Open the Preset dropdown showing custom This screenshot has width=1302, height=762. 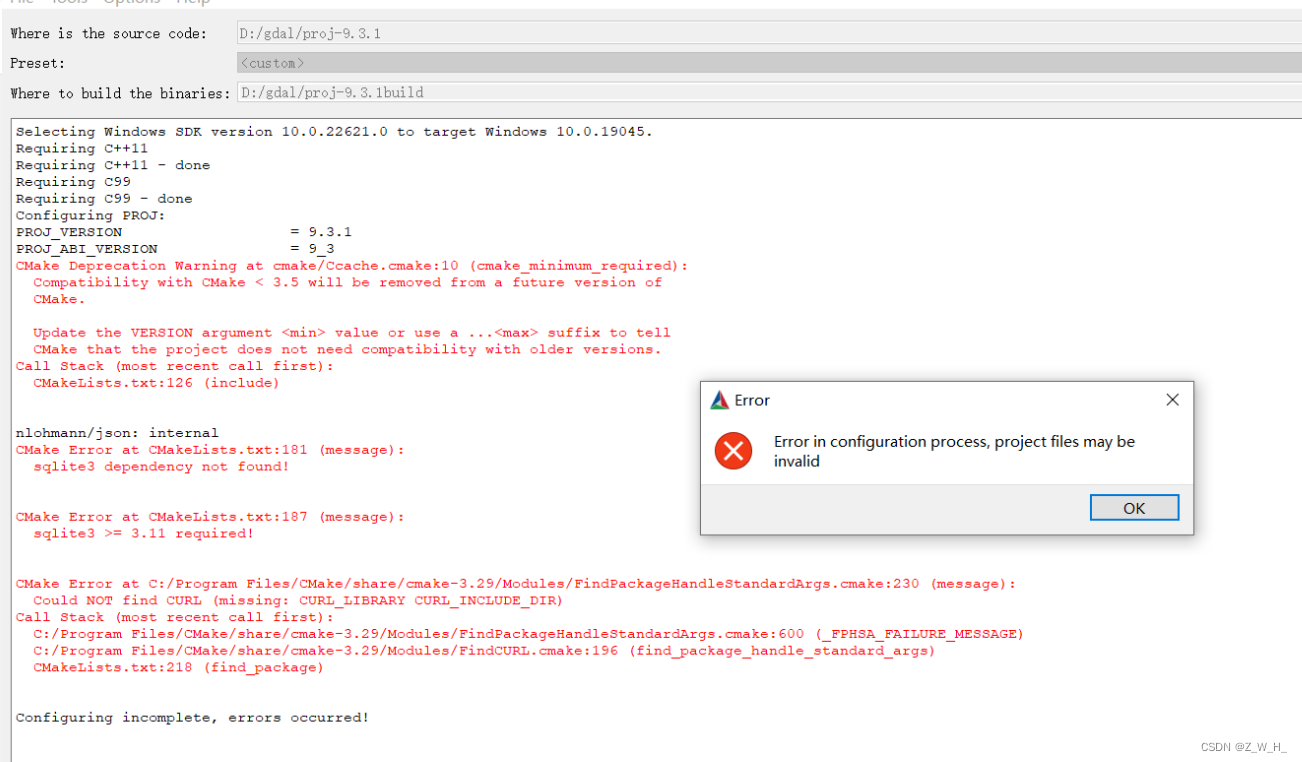click(769, 63)
